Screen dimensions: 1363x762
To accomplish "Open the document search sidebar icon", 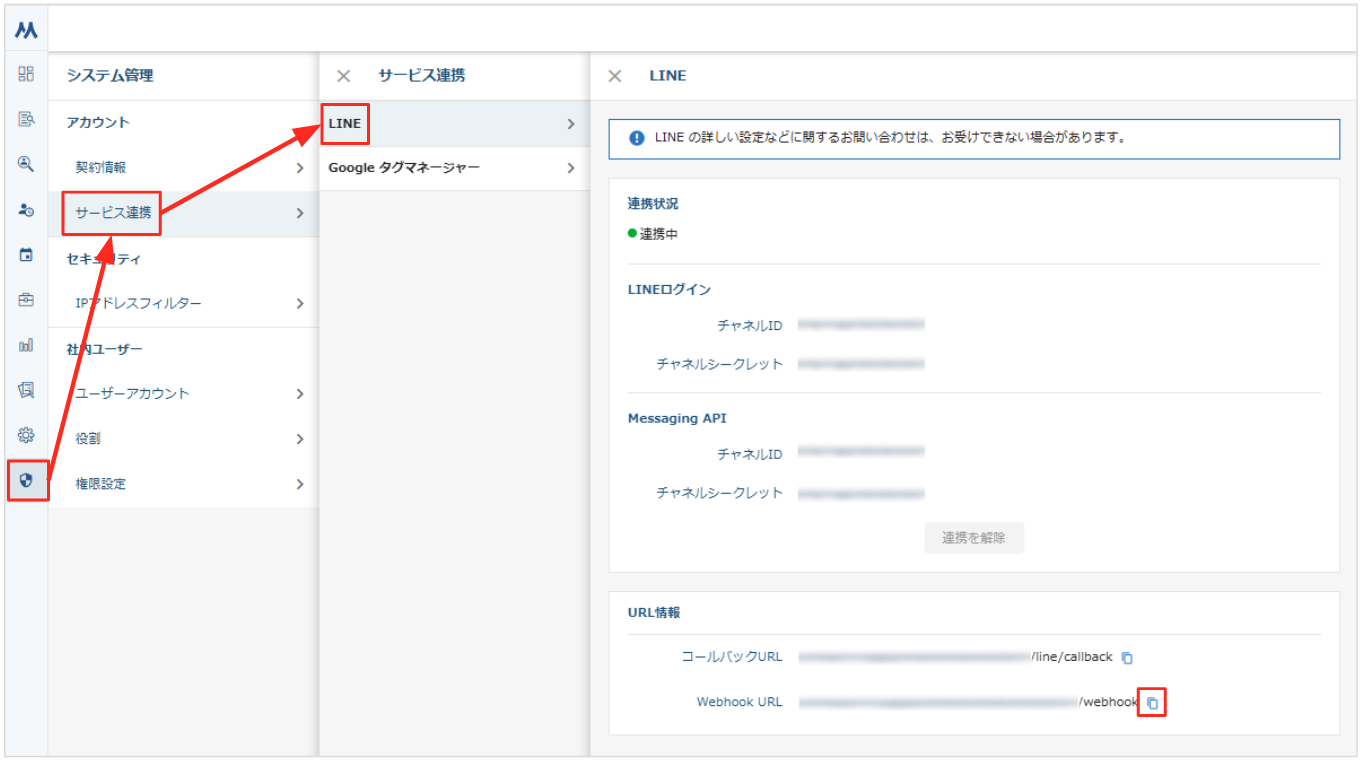I will coord(26,119).
